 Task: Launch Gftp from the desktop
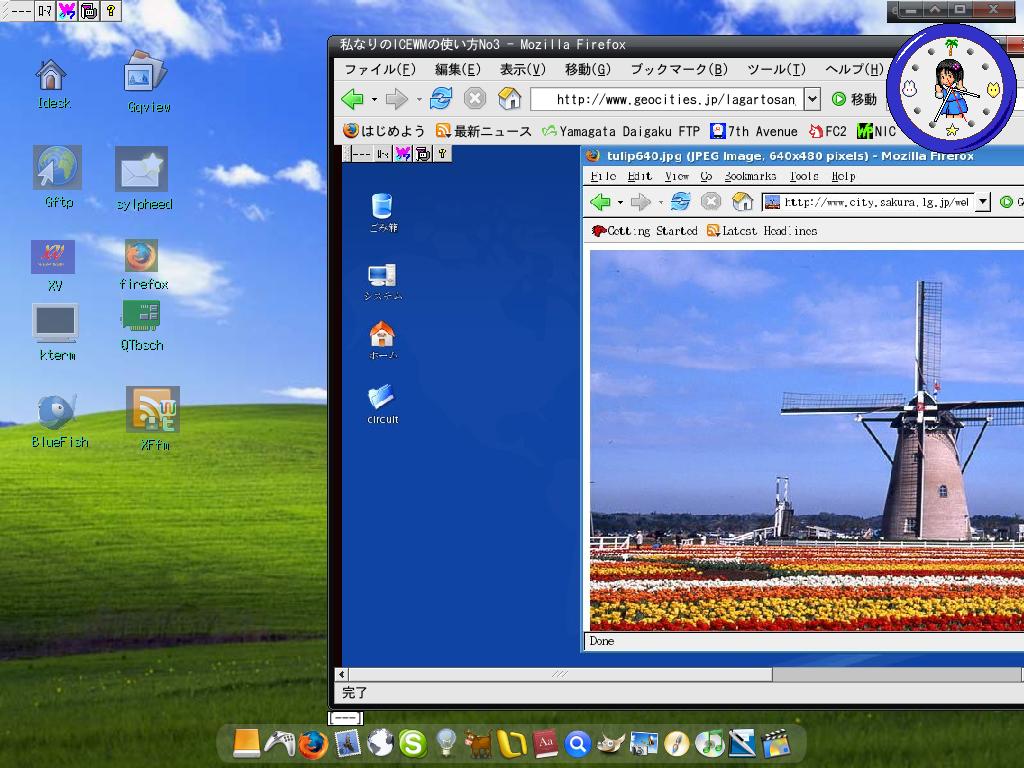click(x=57, y=168)
